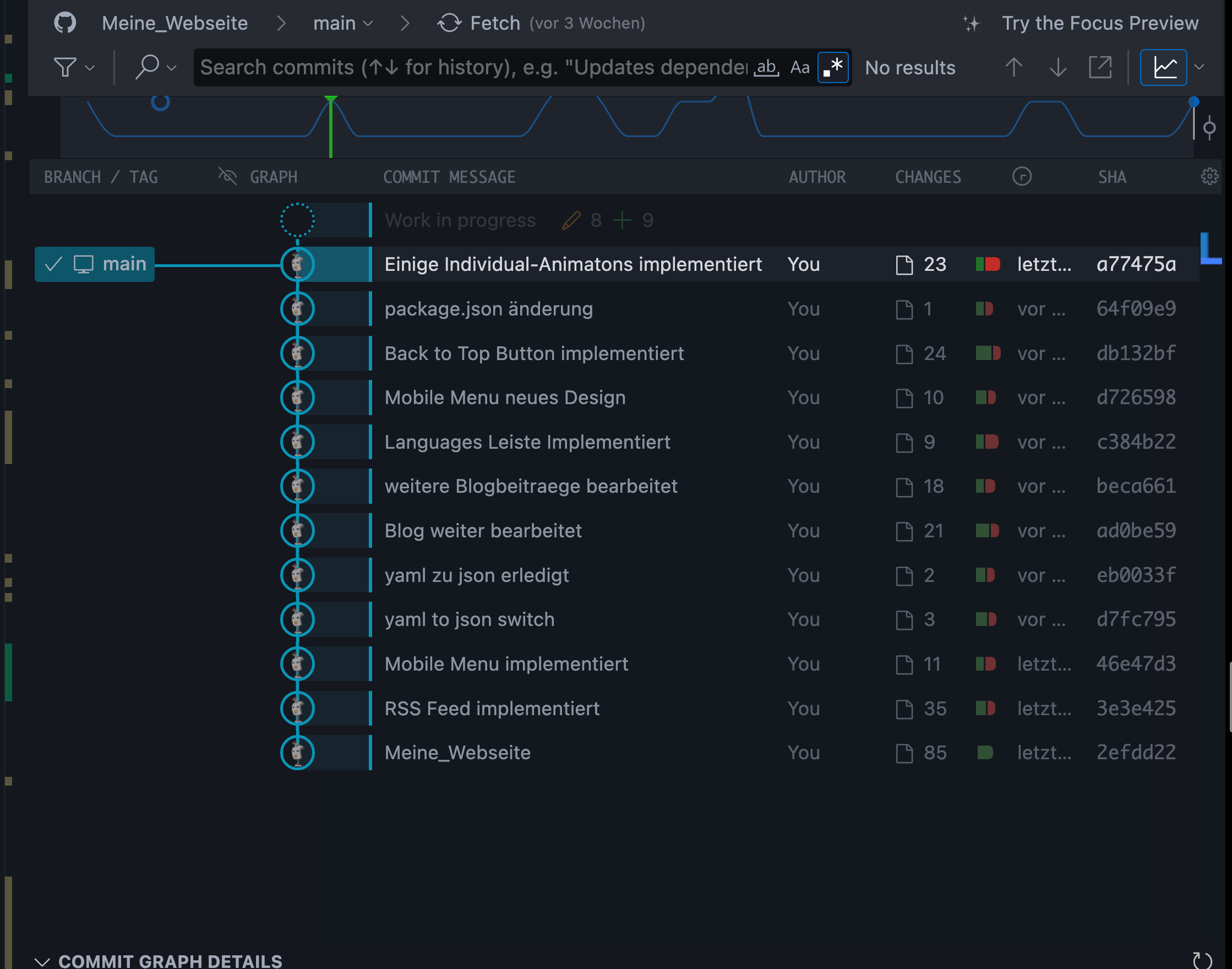Click avatar node of Meine_Webseite commit

[x=297, y=753]
